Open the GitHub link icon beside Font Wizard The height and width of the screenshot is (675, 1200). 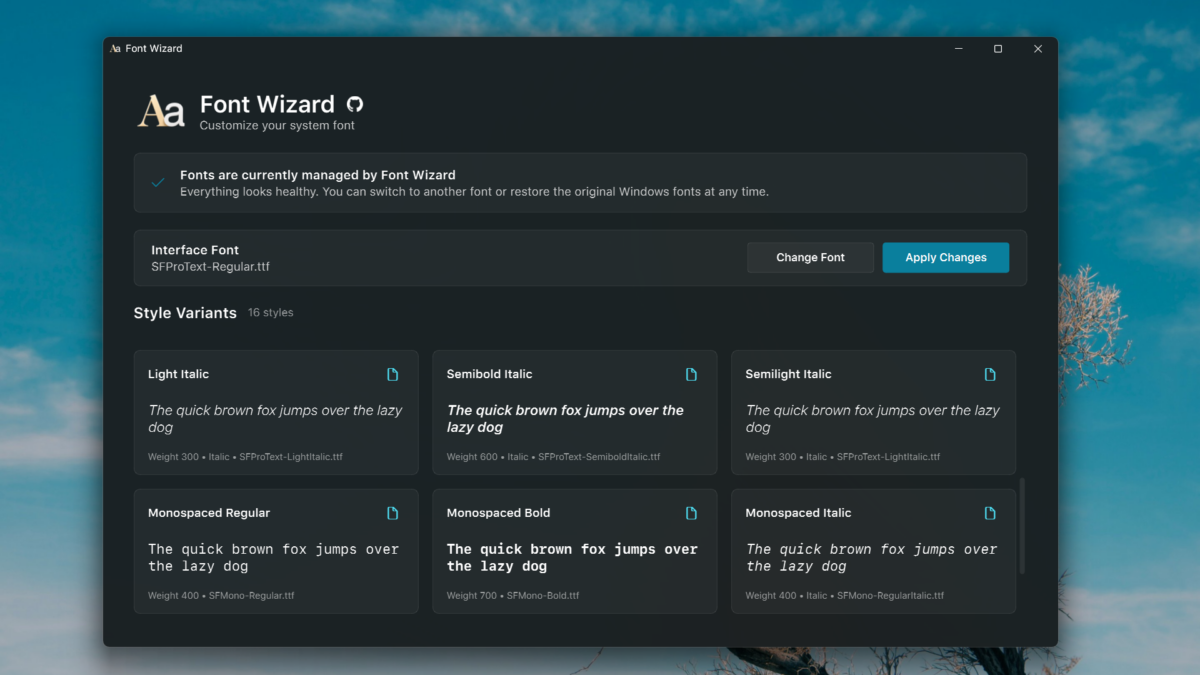coord(354,104)
